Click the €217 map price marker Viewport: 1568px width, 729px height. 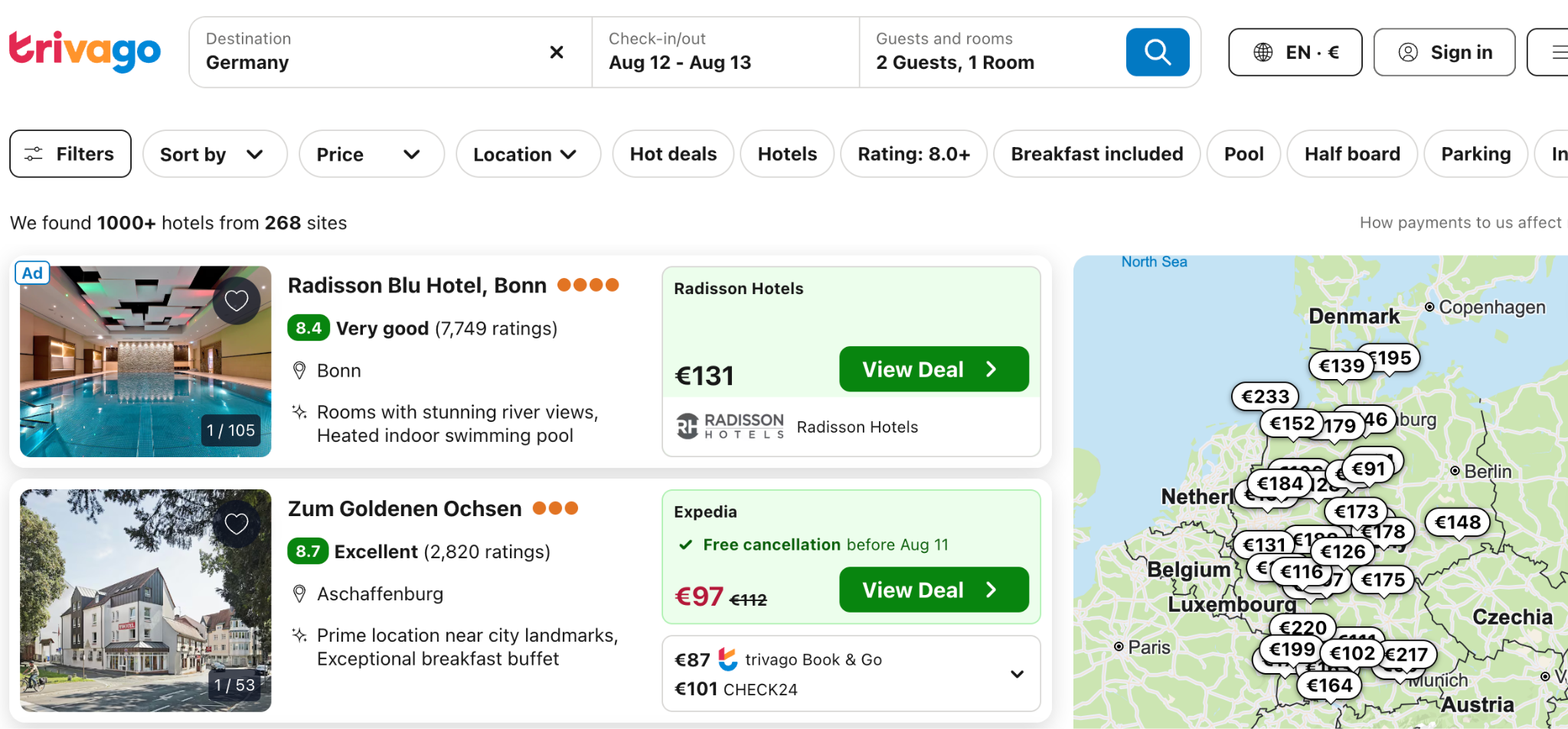click(x=1409, y=654)
